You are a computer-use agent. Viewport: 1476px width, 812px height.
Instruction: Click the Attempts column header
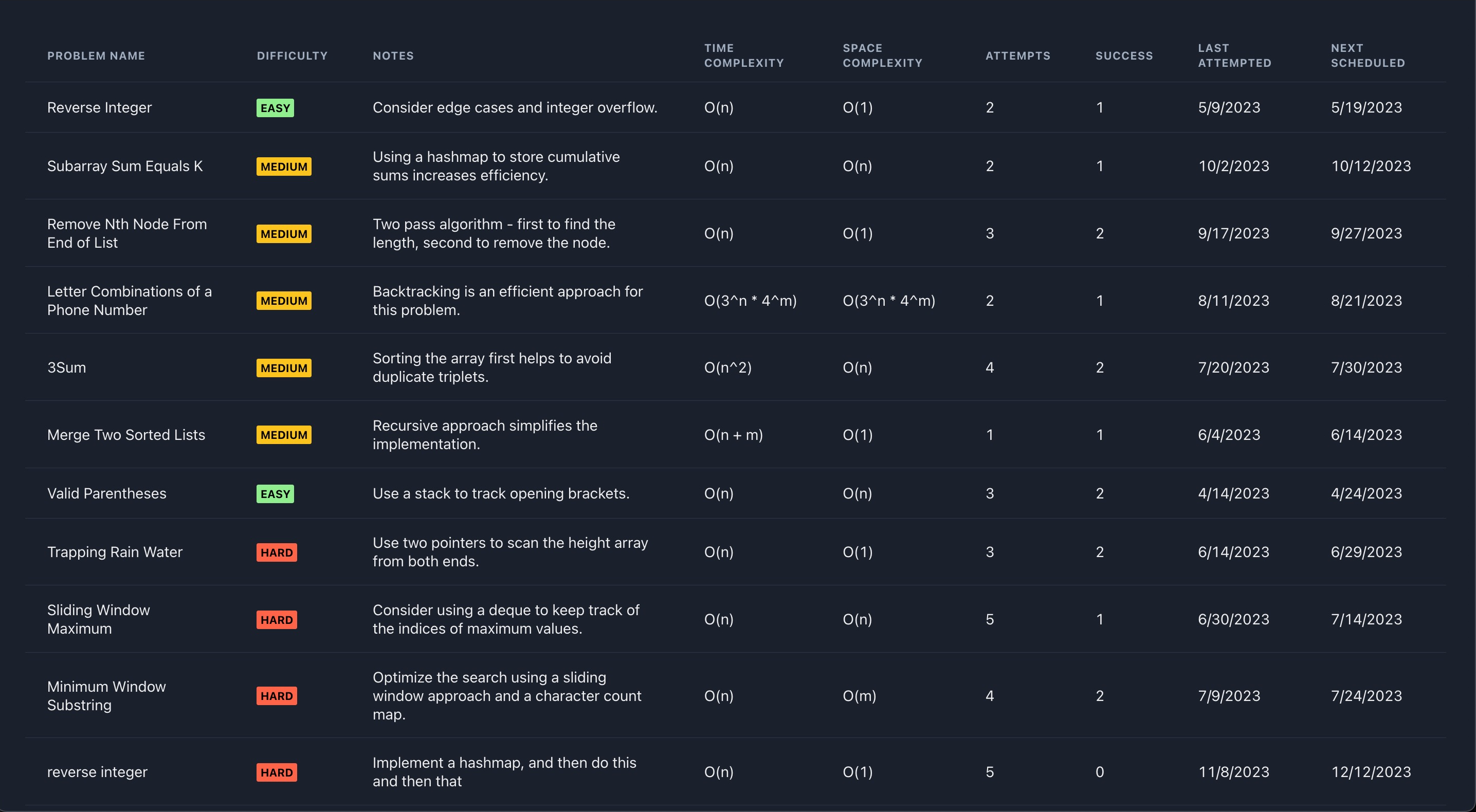[1017, 56]
